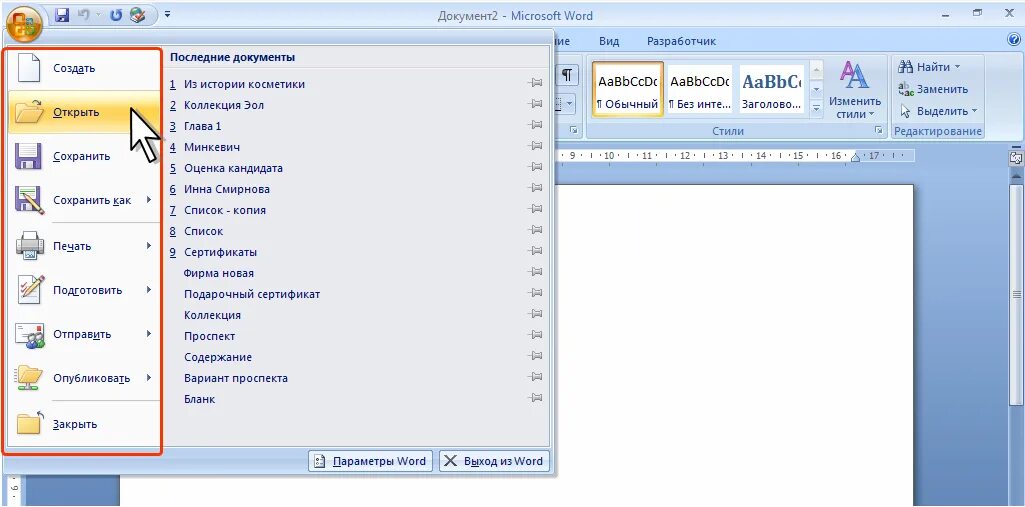This screenshot has height=507, width=1025.
Task: Pin Глава 1 to the list
Action: coord(535,125)
